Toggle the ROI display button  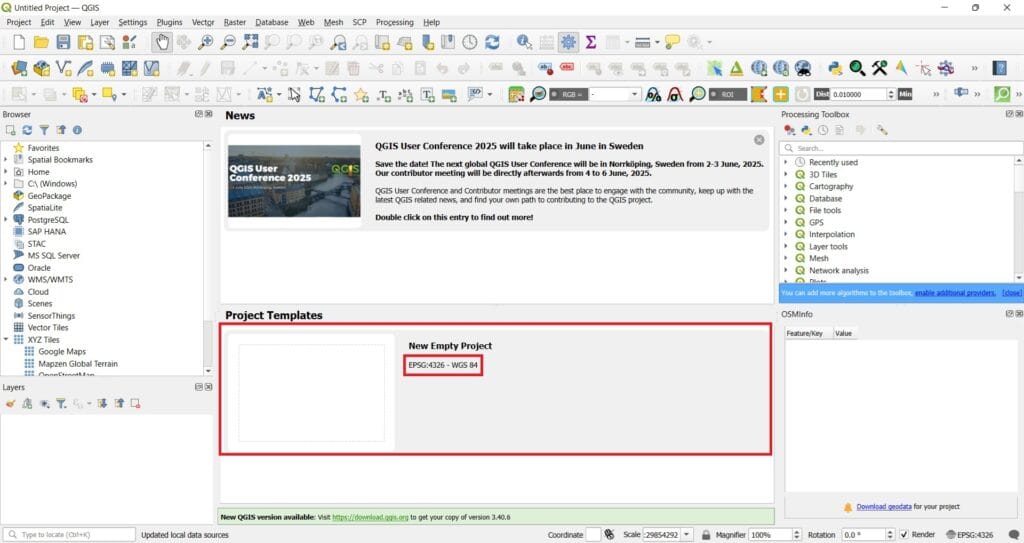pos(728,95)
